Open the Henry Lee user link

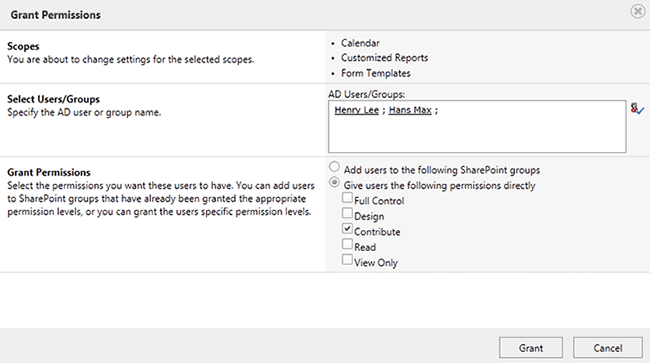357,110
